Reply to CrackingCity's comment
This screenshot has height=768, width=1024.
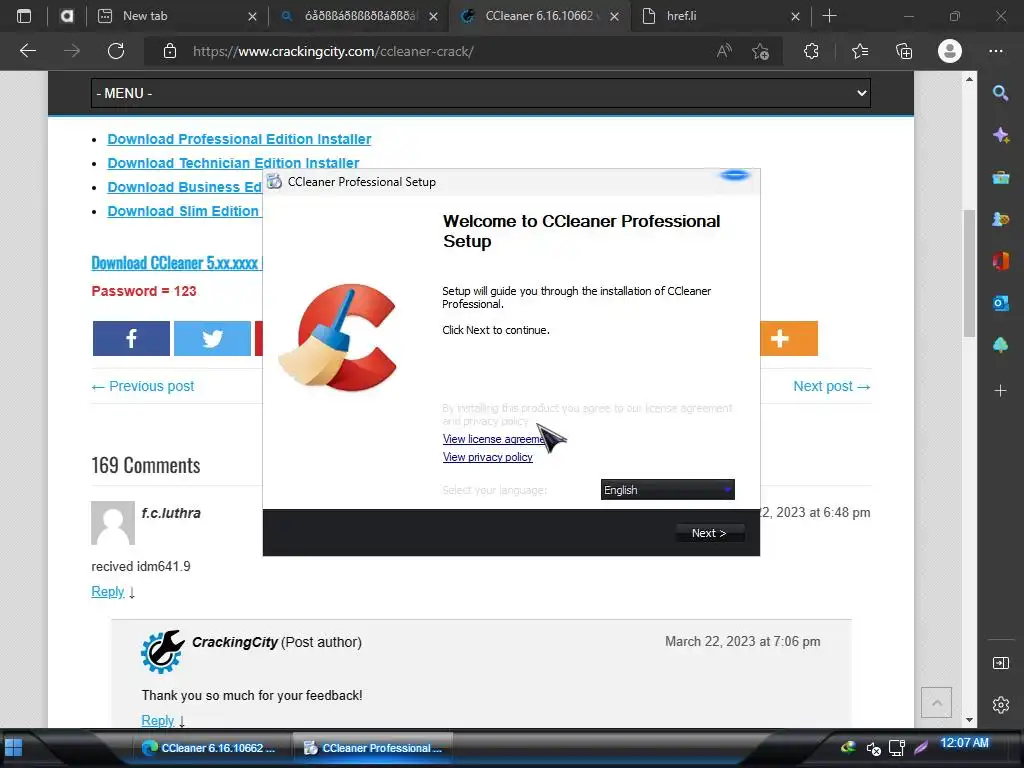point(158,720)
